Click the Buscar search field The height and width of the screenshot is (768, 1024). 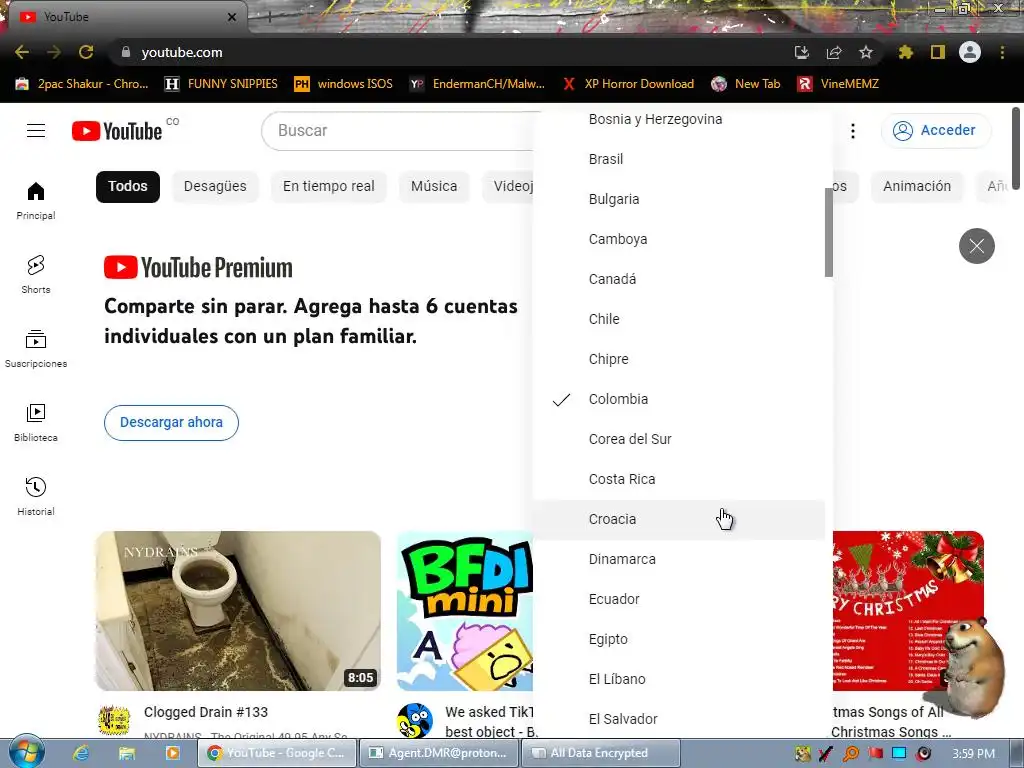(x=398, y=131)
